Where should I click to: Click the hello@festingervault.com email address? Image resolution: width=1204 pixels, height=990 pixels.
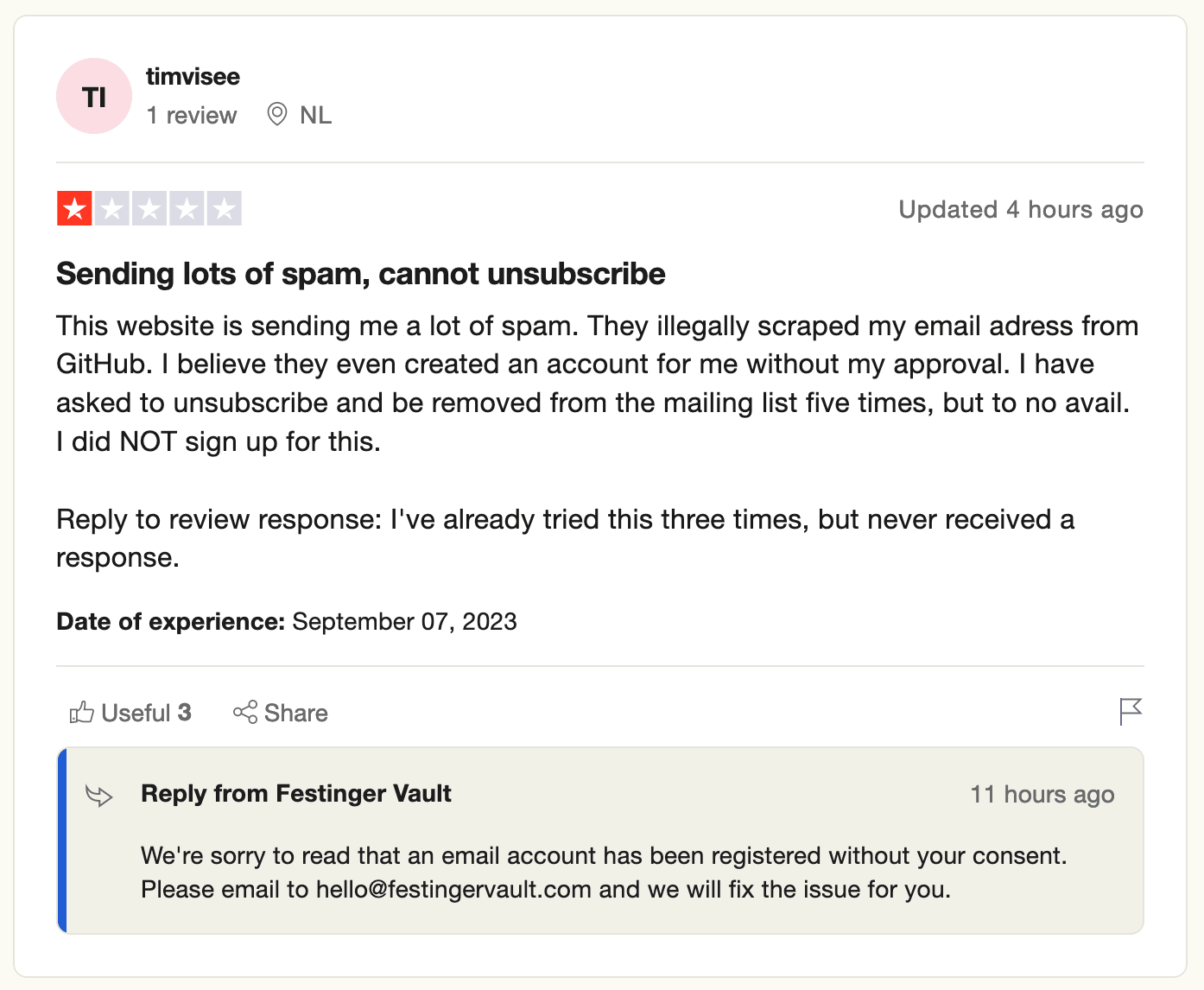(x=453, y=889)
